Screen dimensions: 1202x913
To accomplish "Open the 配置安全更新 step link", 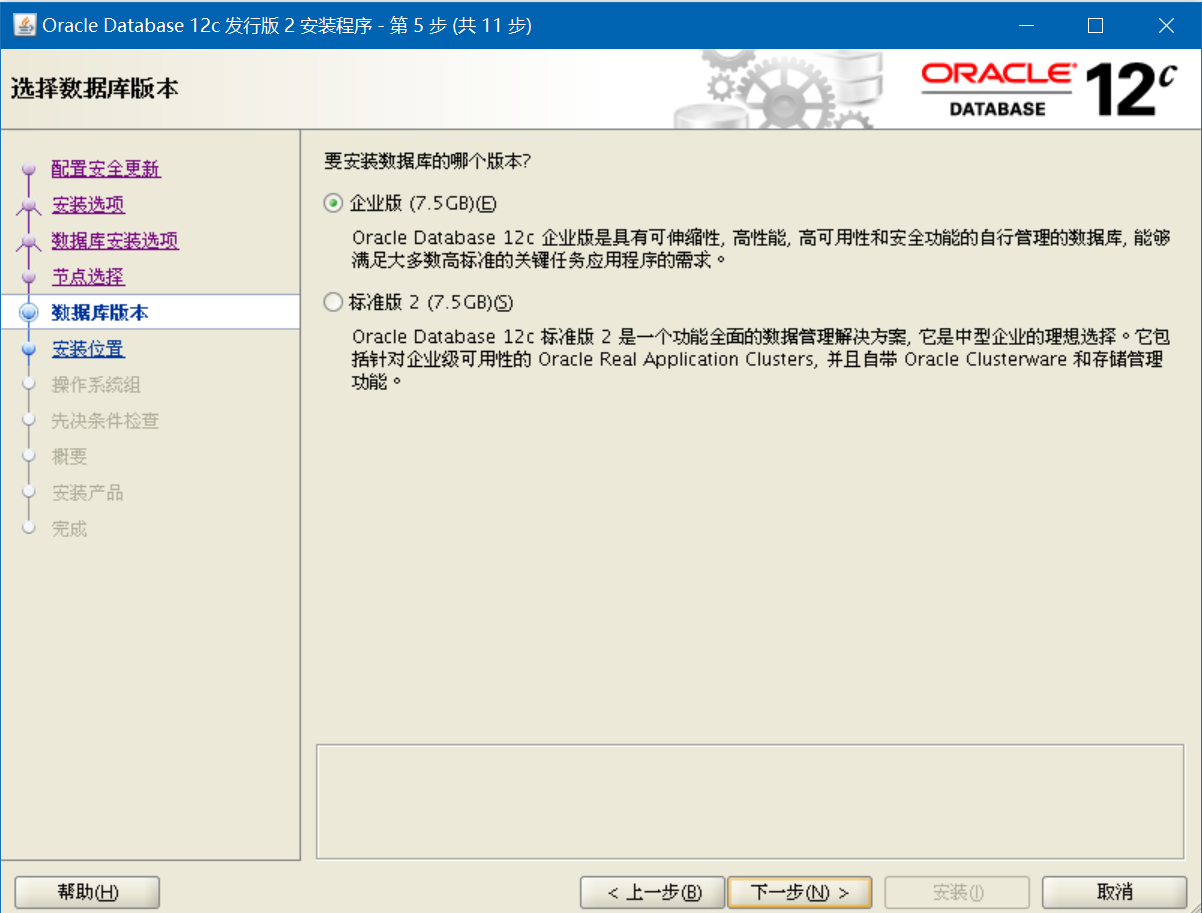I will tap(106, 169).
